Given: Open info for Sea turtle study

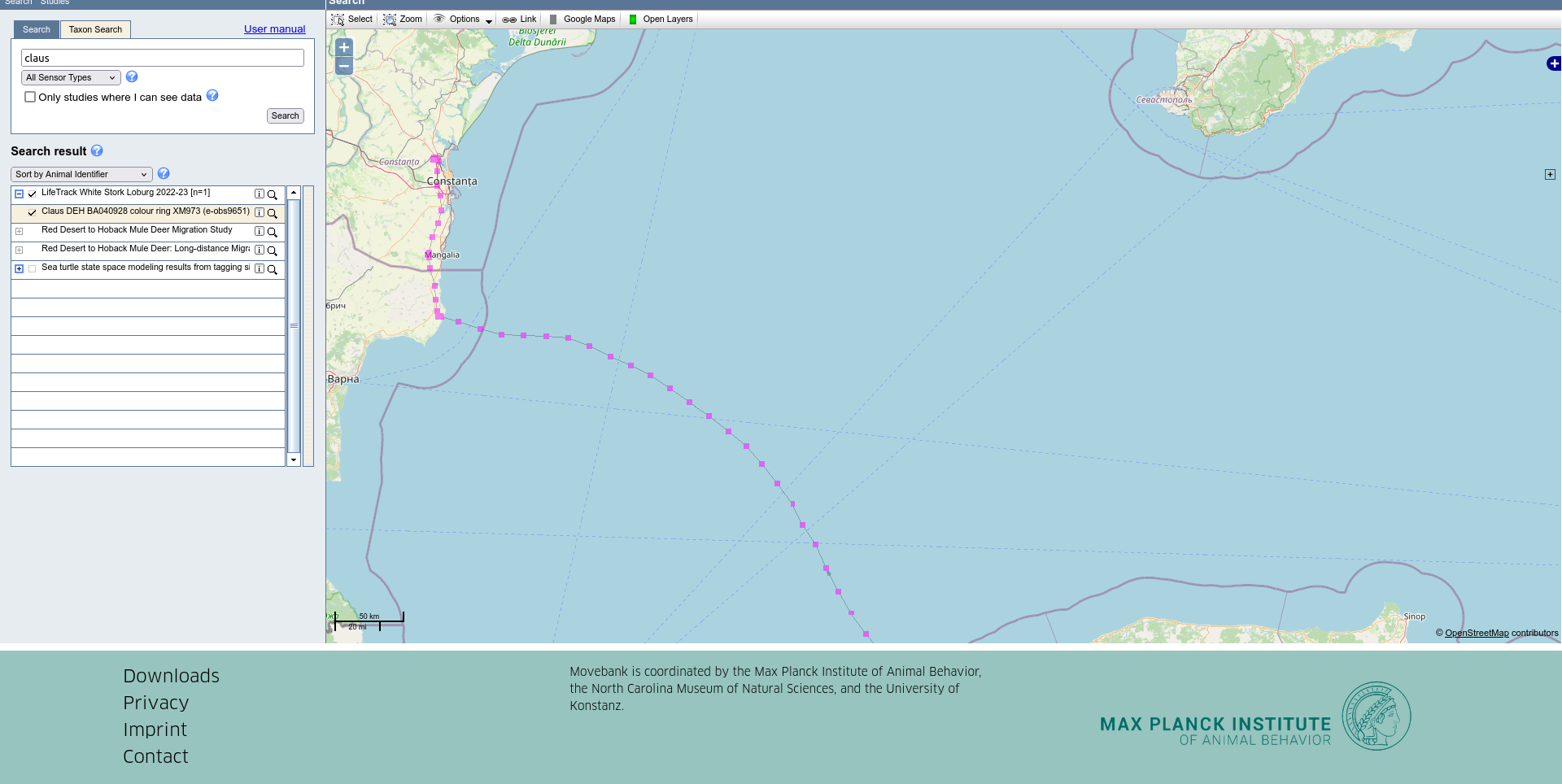Looking at the screenshot, I should [x=260, y=269].
